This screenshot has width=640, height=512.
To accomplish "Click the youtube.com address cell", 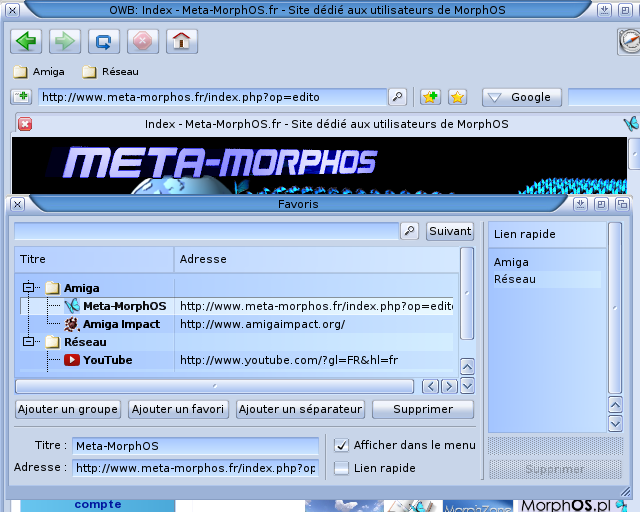I will coord(289,360).
